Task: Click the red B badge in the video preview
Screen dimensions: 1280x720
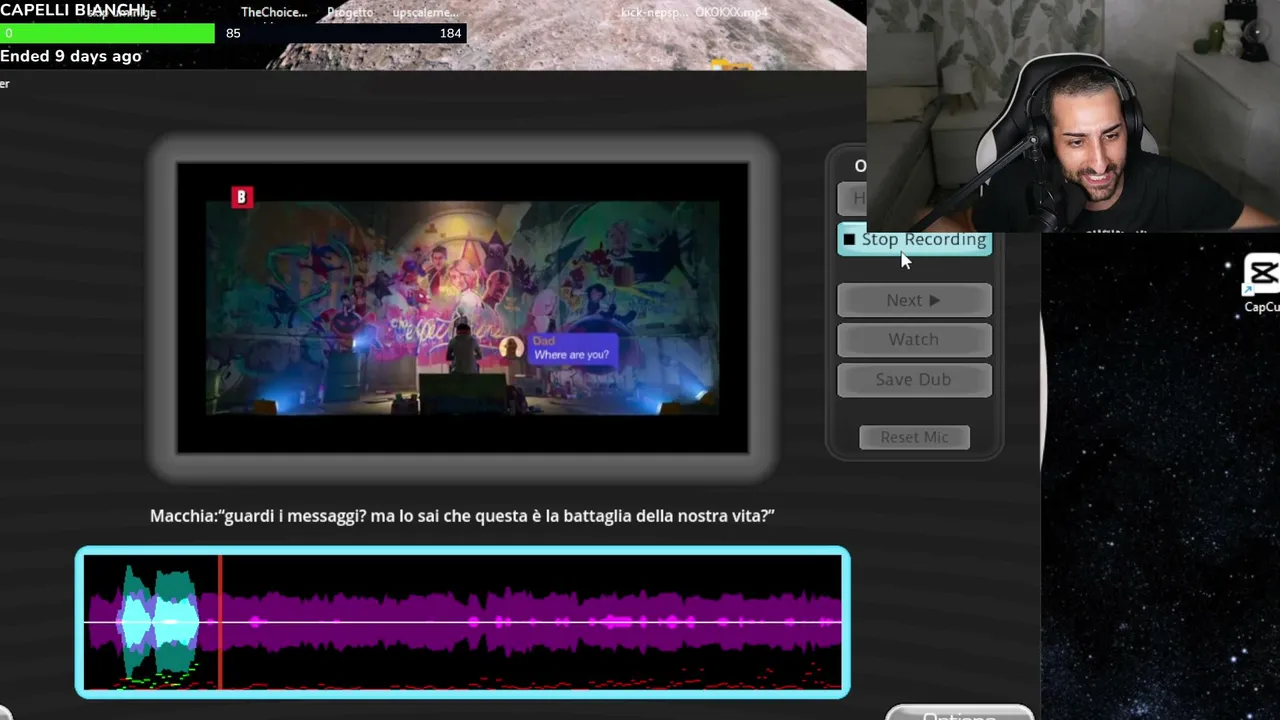Action: [x=241, y=197]
